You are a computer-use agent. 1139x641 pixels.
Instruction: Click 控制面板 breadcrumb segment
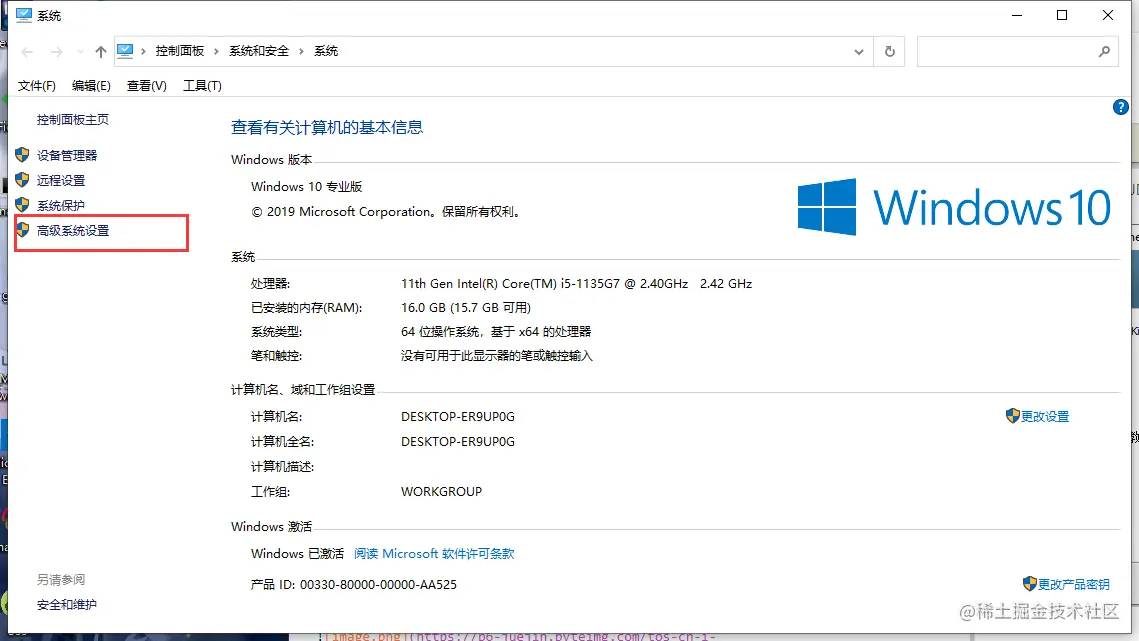point(179,51)
